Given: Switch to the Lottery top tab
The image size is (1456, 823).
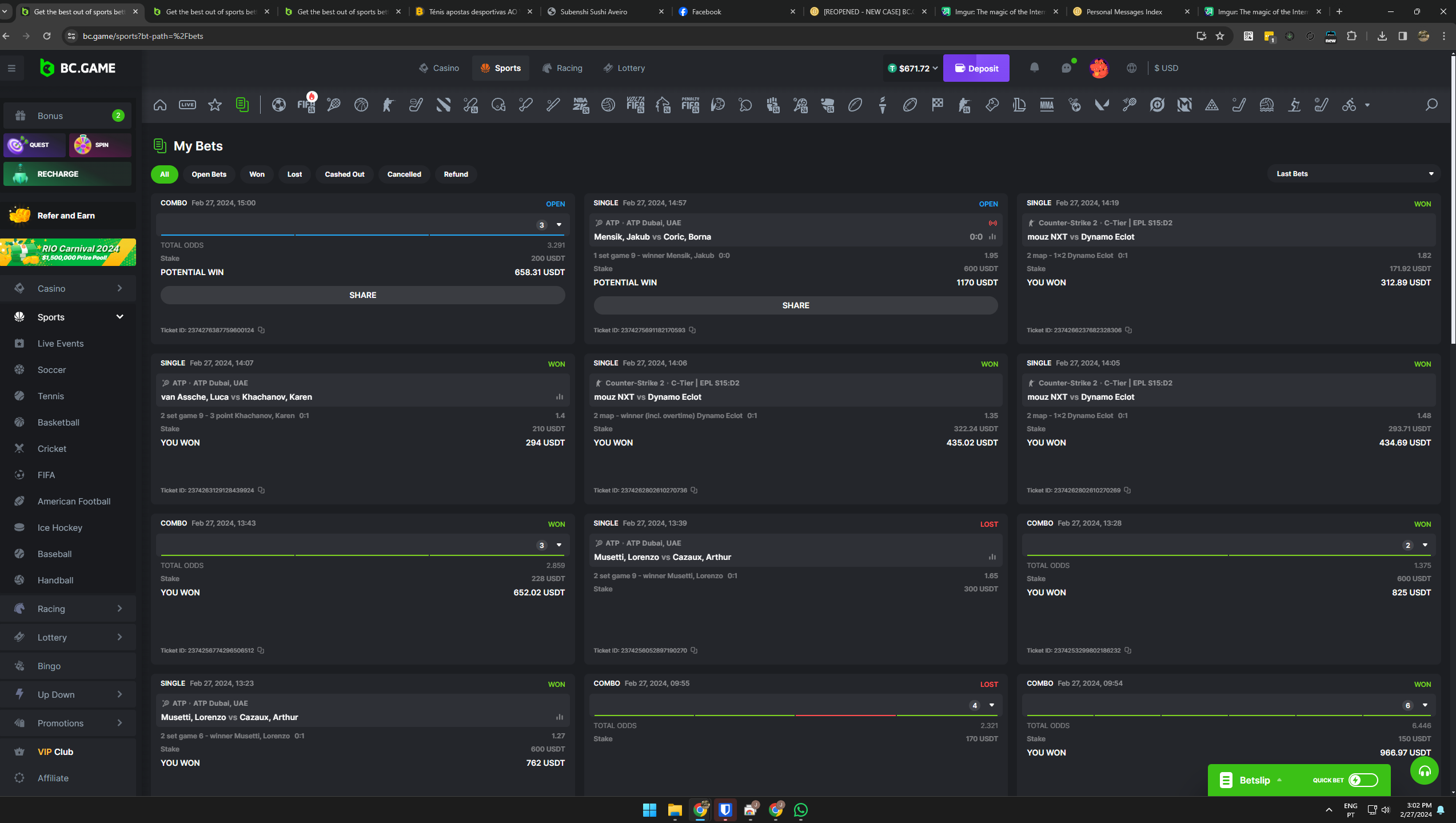Looking at the screenshot, I should coord(624,68).
